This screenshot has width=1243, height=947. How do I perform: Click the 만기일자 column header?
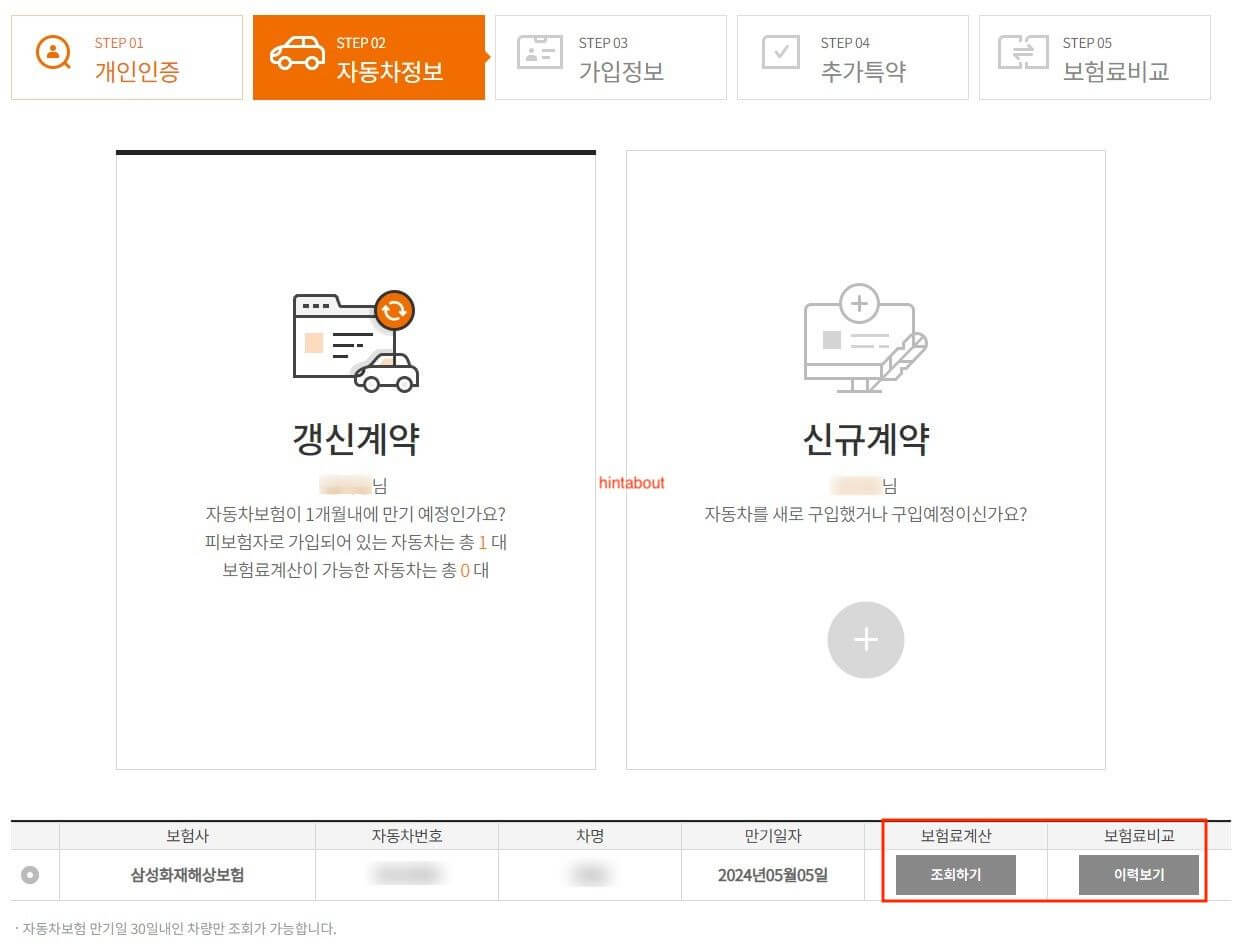(x=772, y=836)
